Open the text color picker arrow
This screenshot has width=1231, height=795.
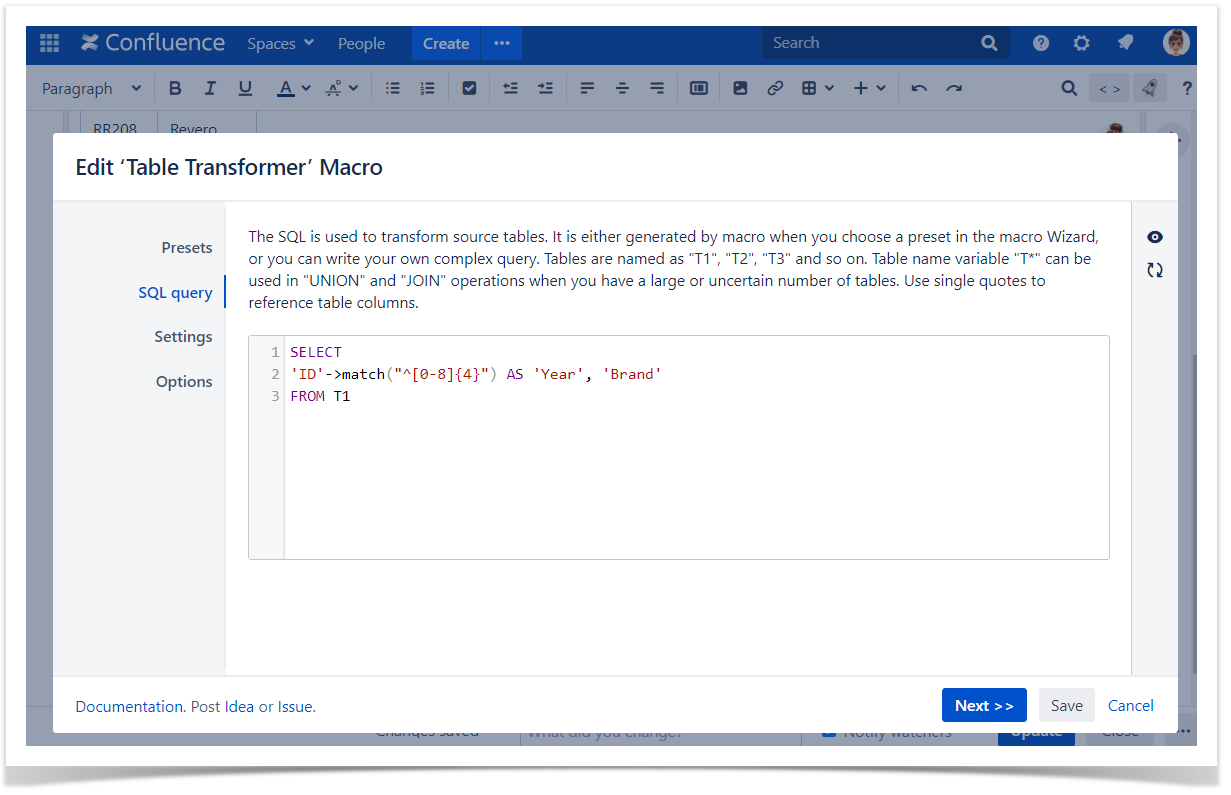[x=306, y=88]
